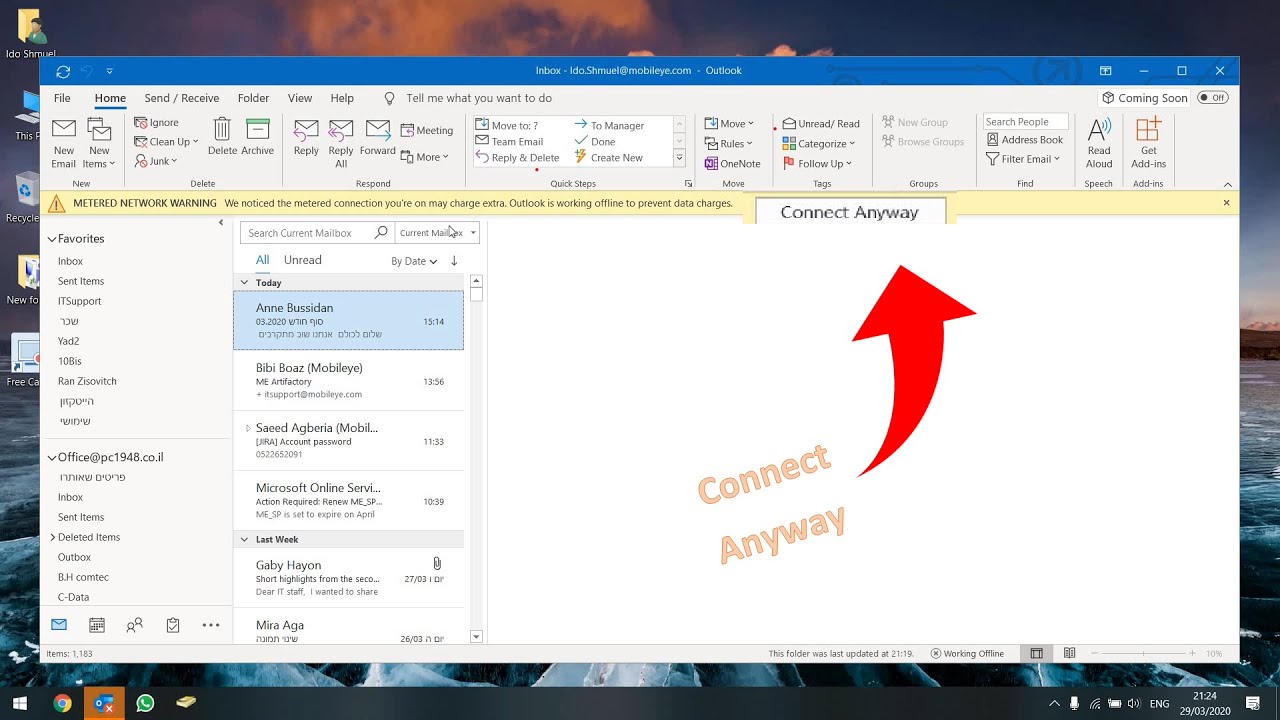Select the To Manager quick step

[609, 125]
